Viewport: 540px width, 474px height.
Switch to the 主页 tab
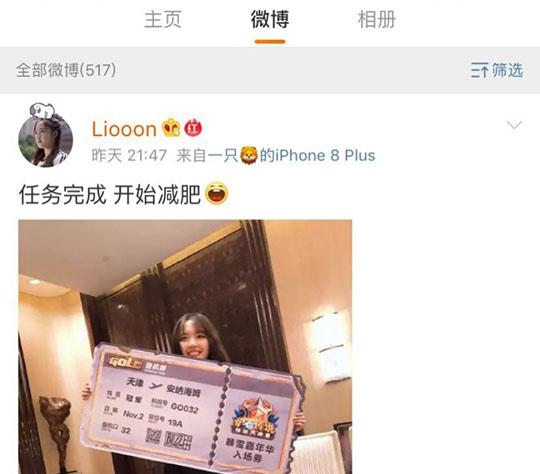tap(163, 19)
